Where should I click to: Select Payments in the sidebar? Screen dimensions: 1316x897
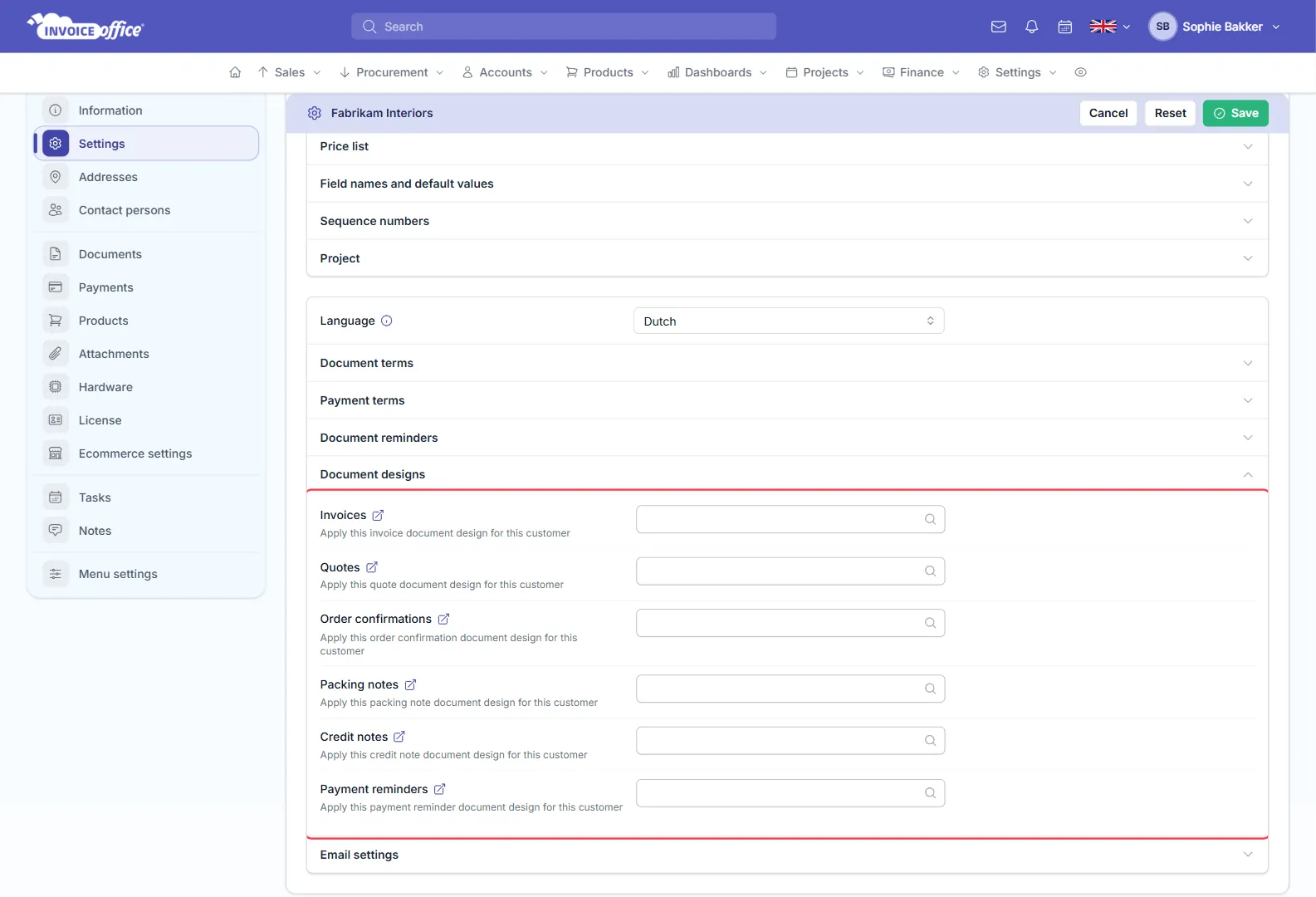146,287
